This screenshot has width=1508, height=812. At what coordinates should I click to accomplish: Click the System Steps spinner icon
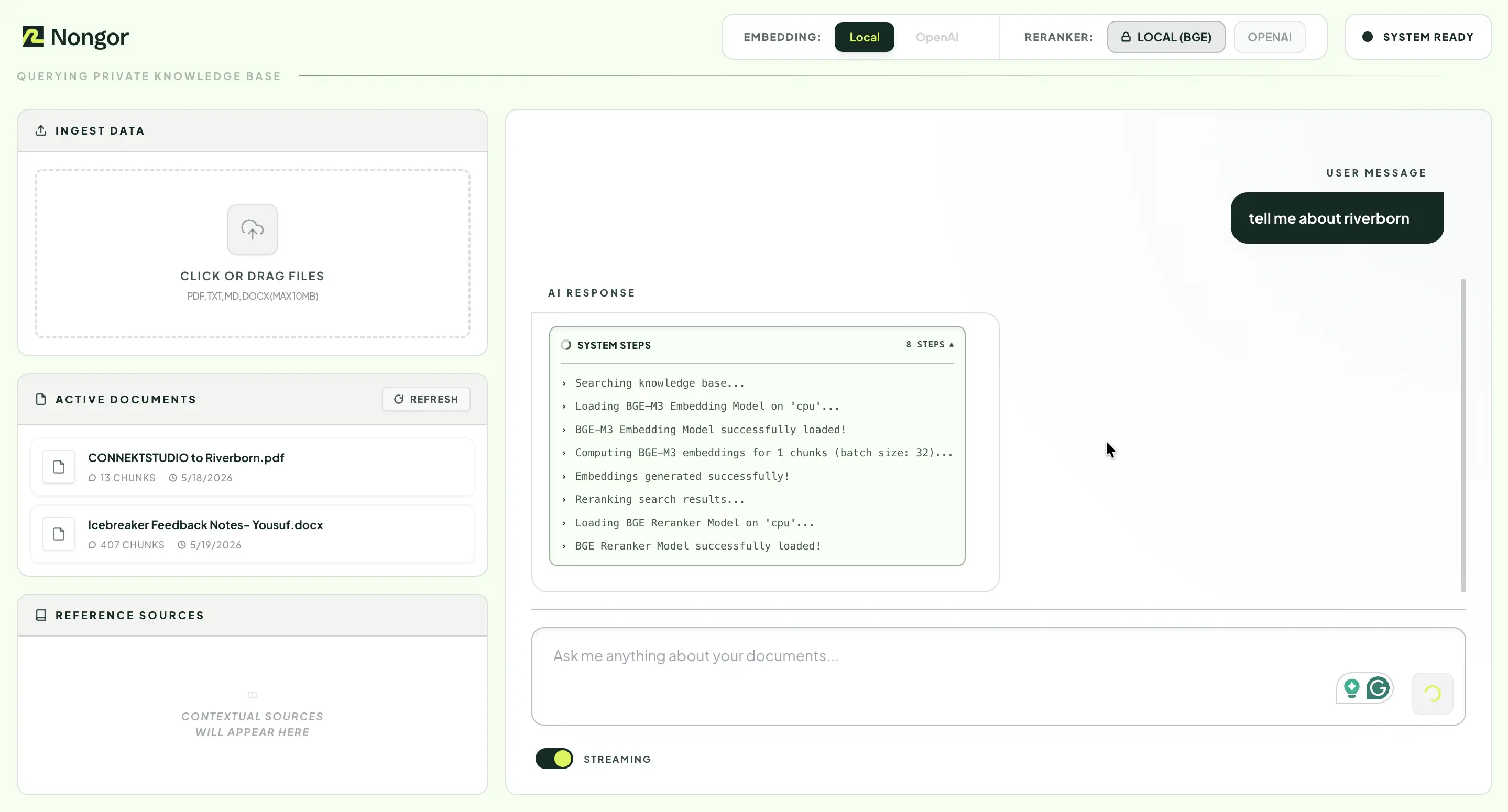[x=566, y=345]
